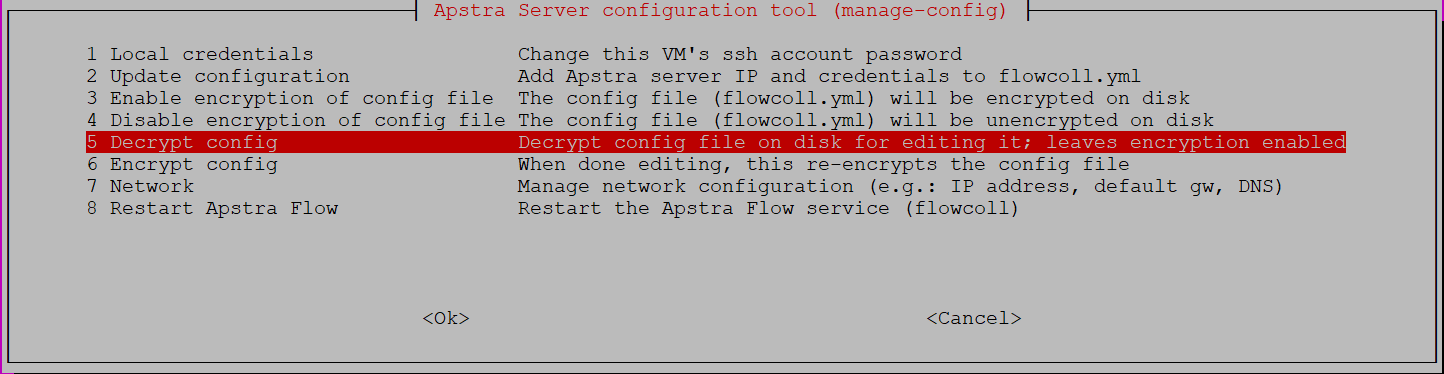Click description 'Decrypt config file on disk for editing'
Image resolution: width=1444 pixels, height=374 pixels.
tap(752, 142)
